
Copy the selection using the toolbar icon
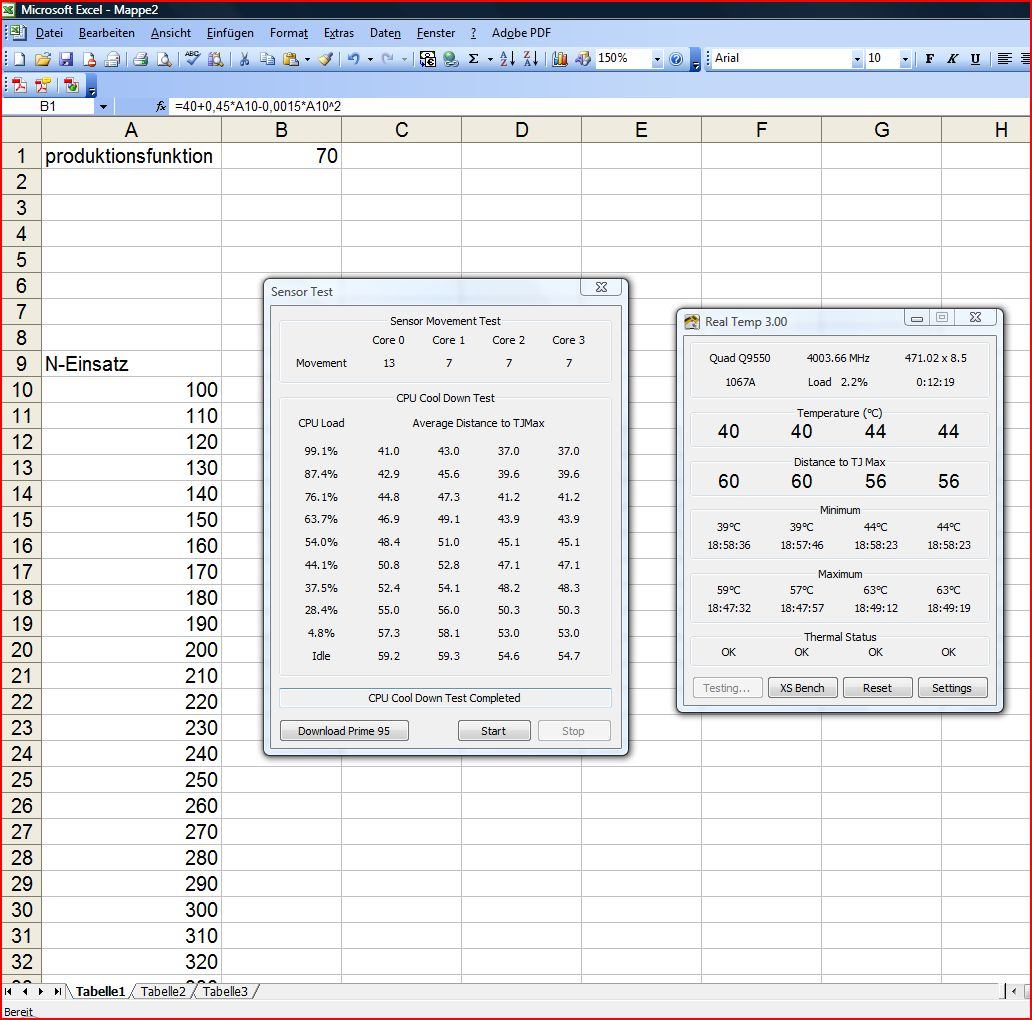[x=267, y=59]
